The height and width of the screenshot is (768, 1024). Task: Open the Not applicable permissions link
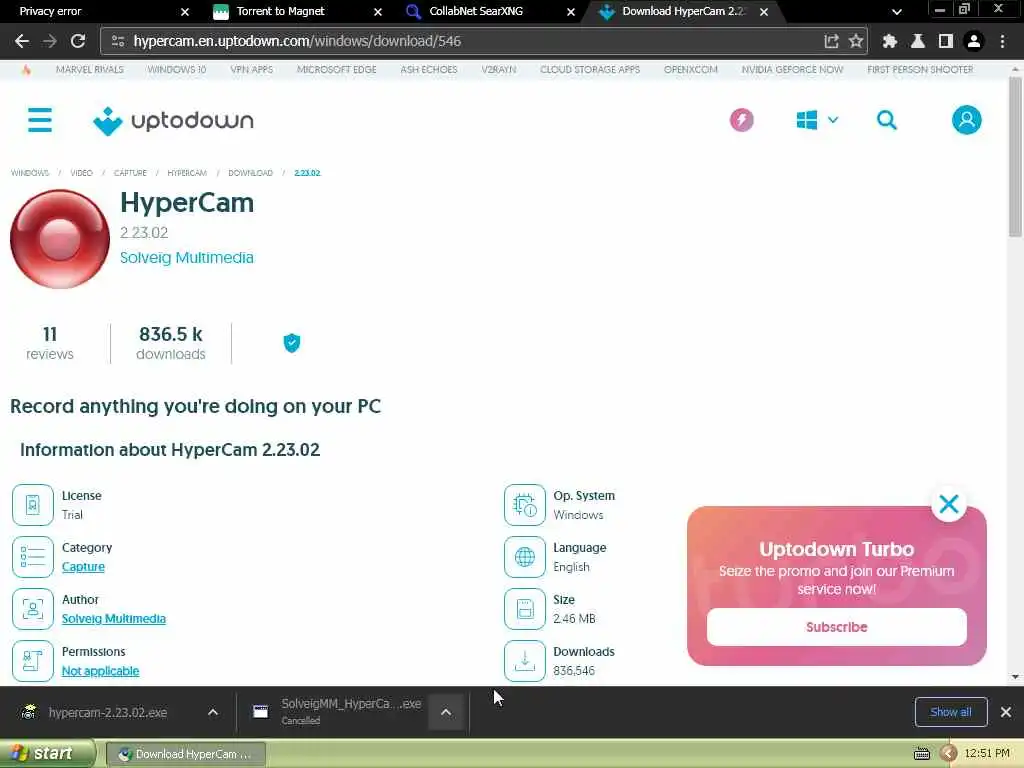coord(101,671)
